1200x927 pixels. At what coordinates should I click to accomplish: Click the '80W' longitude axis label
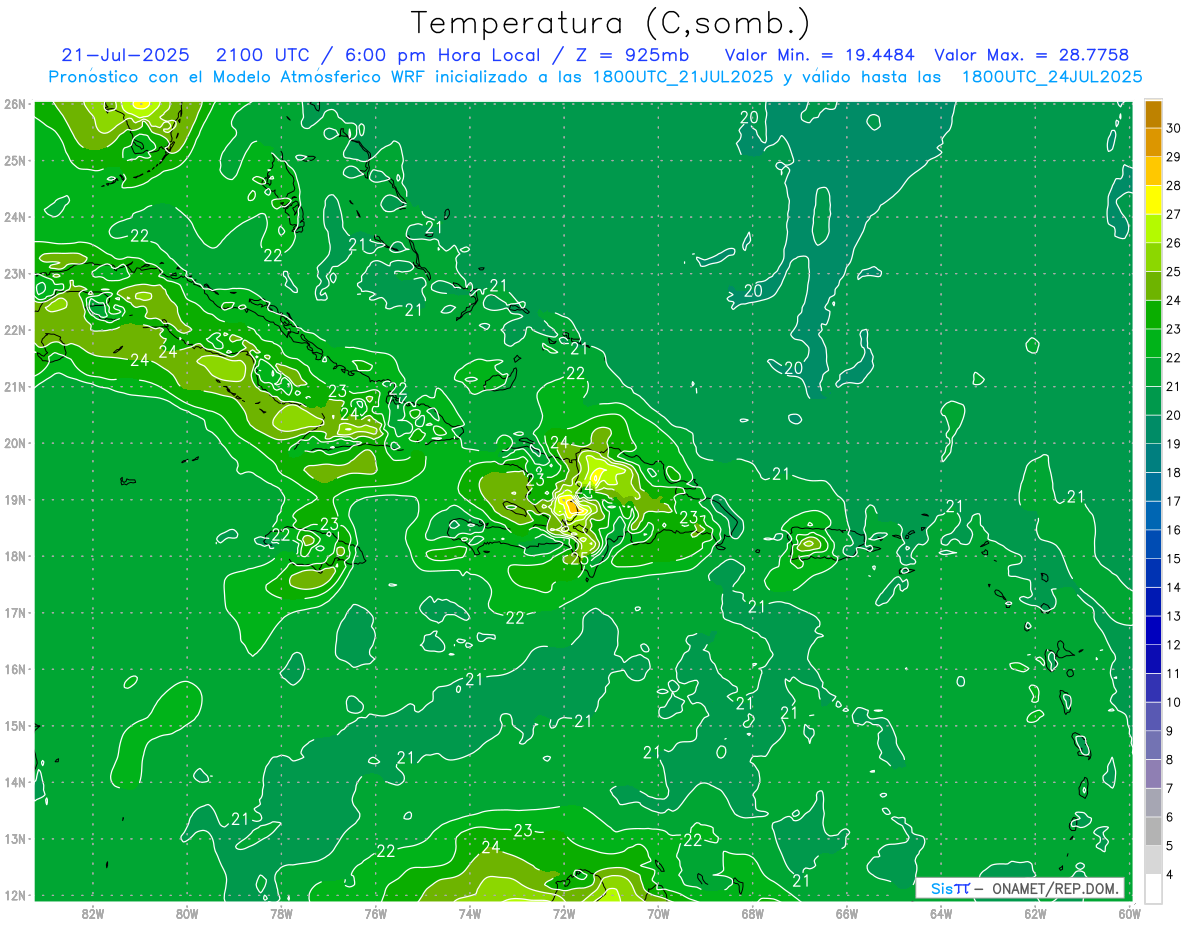[x=187, y=913]
